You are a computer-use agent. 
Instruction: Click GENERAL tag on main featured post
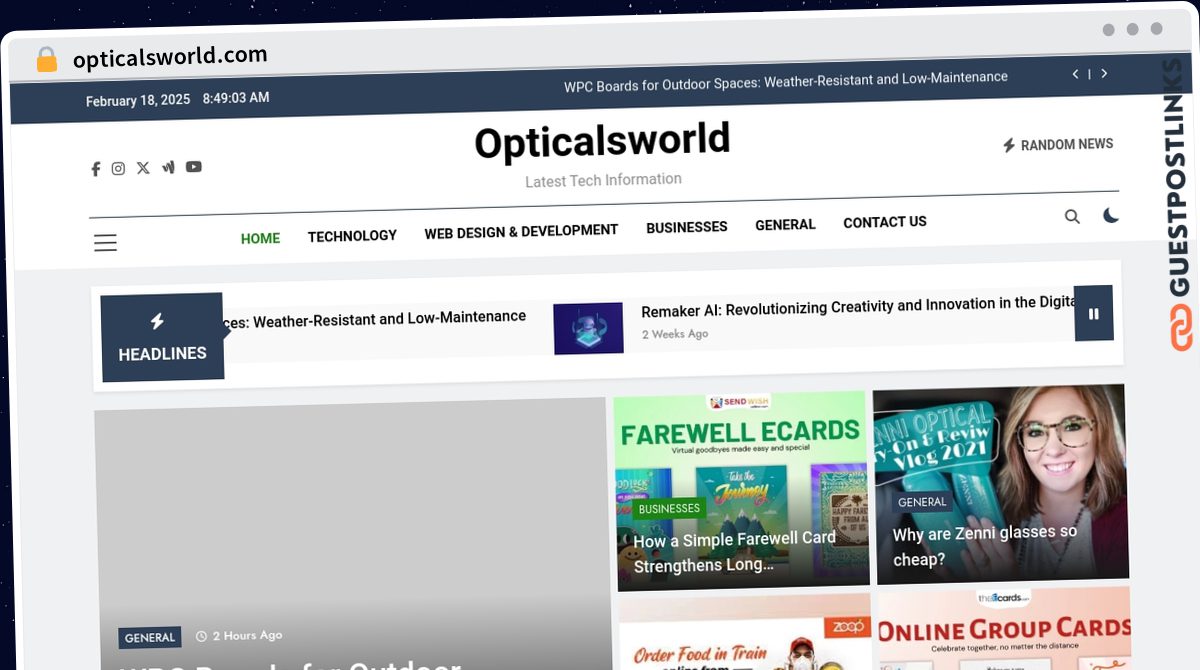coord(150,637)
